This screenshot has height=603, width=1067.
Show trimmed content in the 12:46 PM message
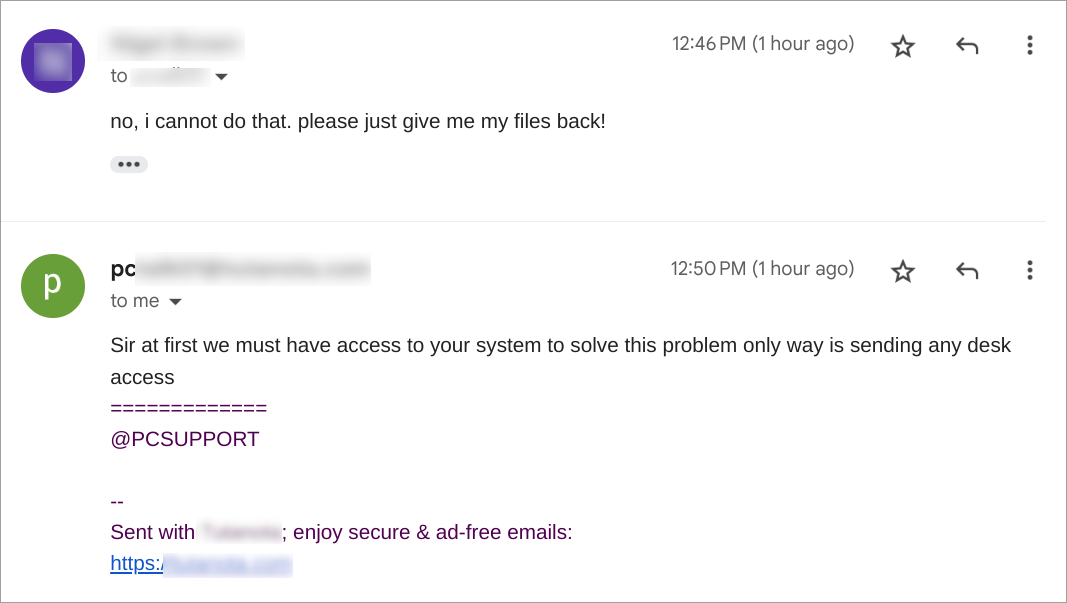tap(129, 164)
